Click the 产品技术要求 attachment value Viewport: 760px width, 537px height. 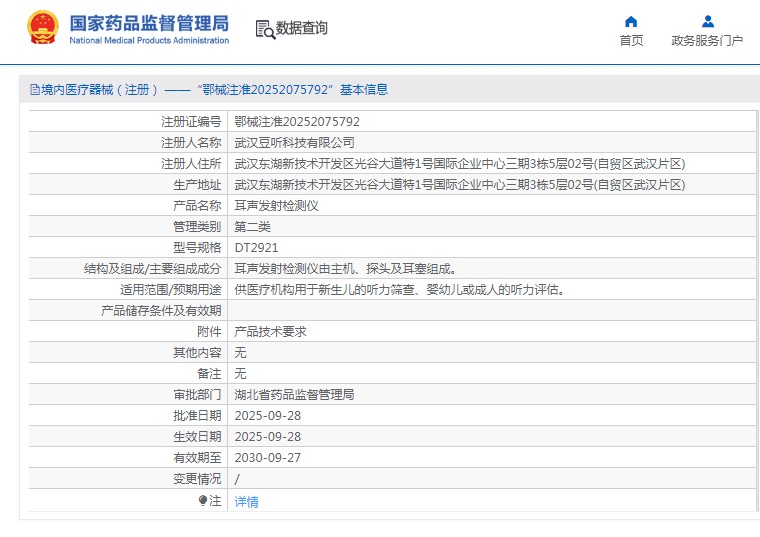270,332
